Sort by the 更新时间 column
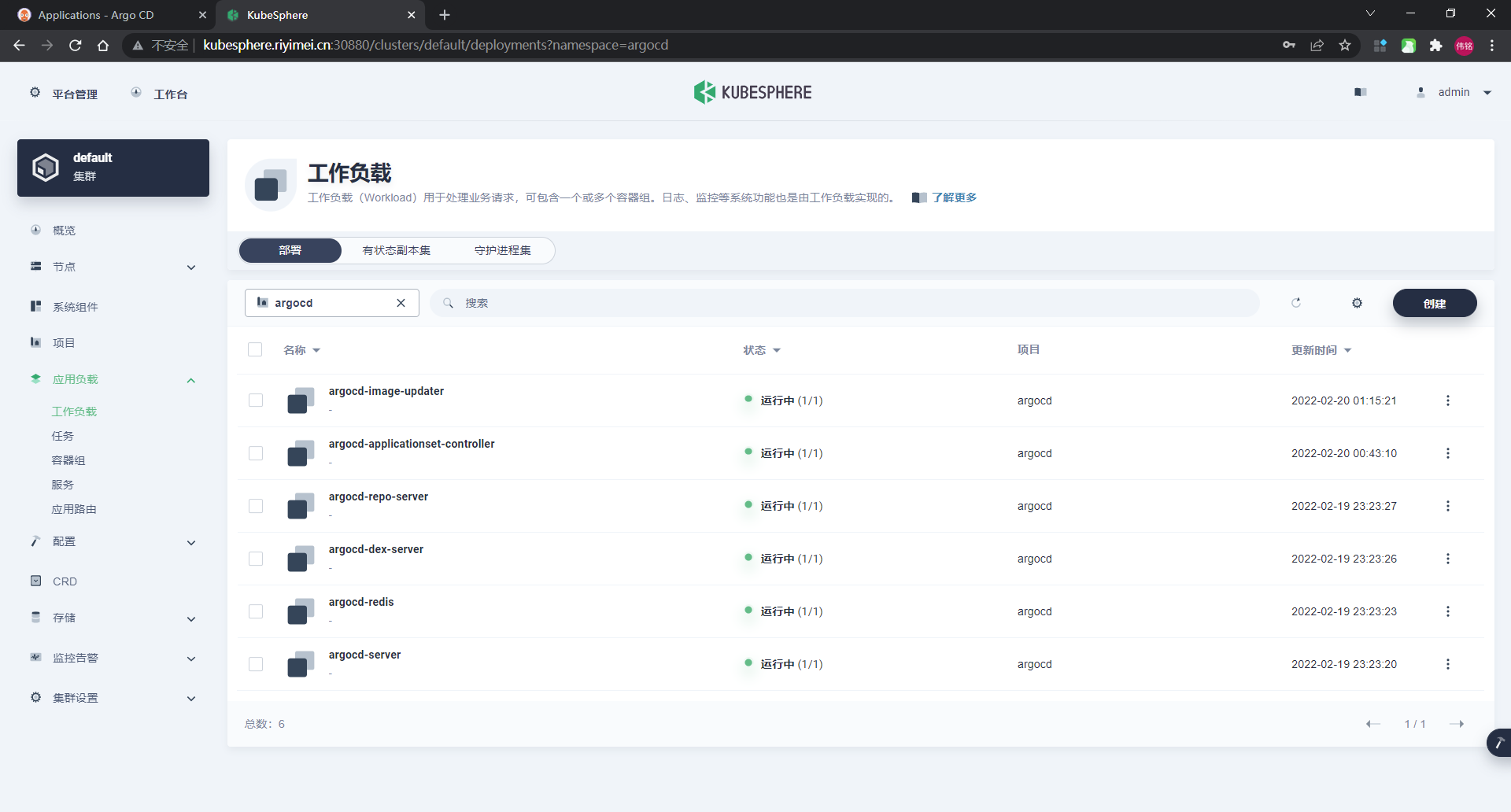1511x812 pixels. coord(1321,350)
